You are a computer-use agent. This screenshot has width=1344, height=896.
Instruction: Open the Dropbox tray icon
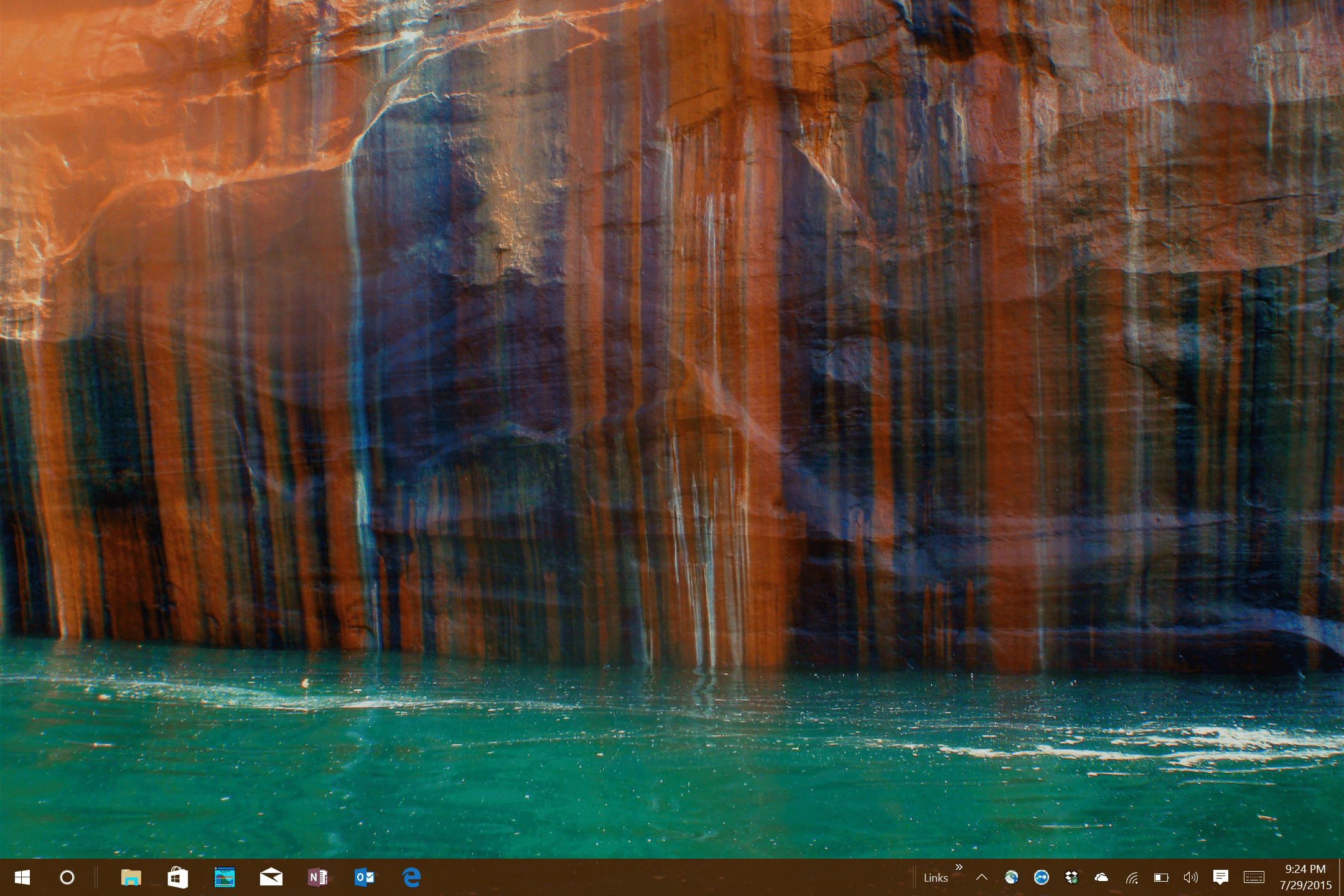pos(1071,877)
